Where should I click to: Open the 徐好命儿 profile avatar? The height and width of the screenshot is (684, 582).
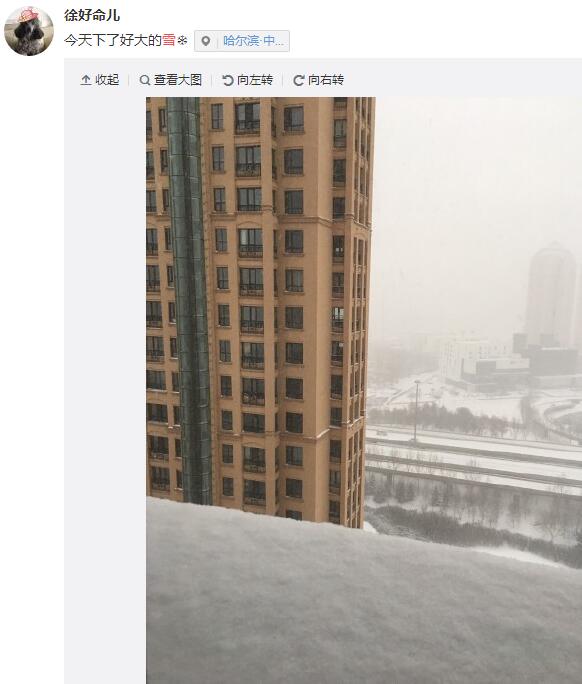tap(29, 31)
